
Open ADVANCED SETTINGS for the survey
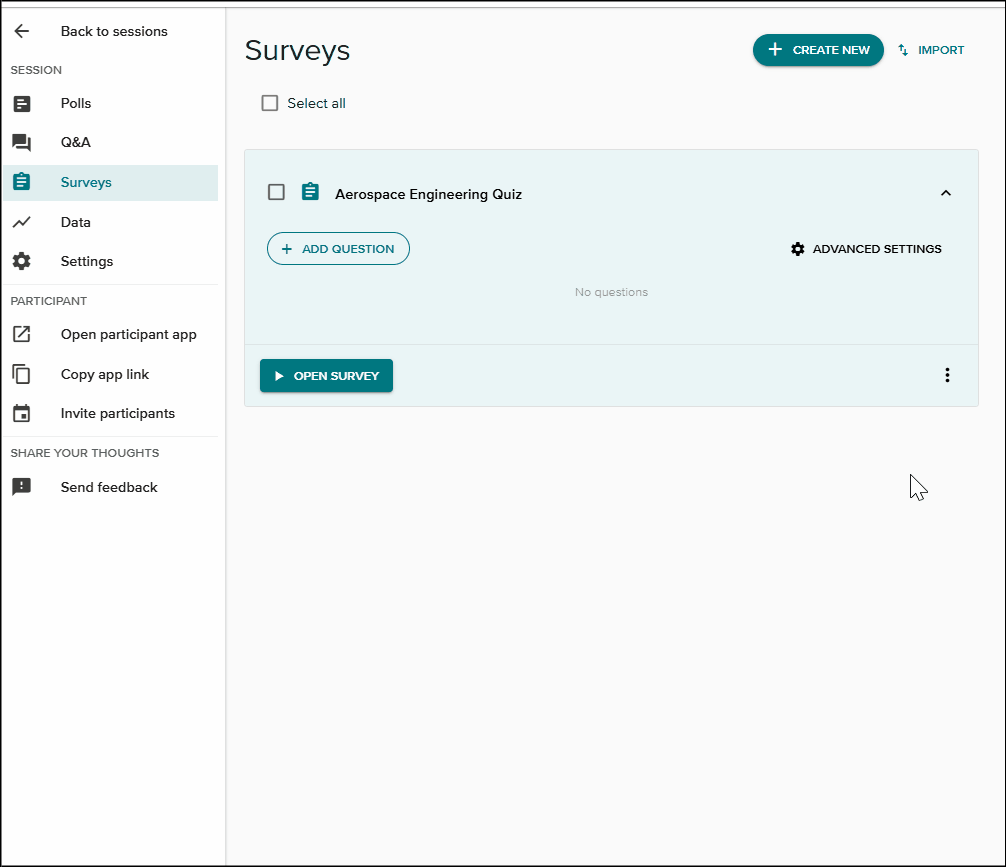point(866,248)
